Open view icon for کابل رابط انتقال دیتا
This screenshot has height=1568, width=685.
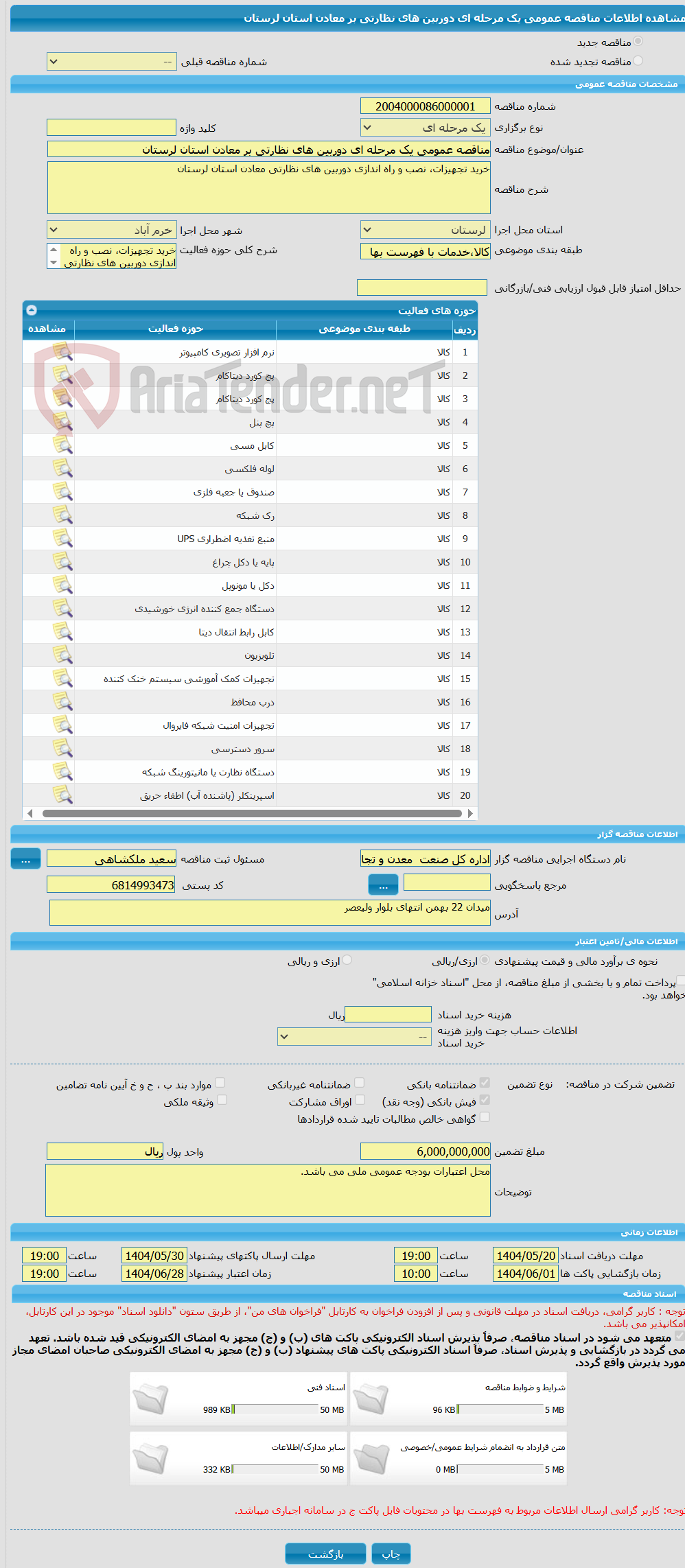tap(62, 632)
